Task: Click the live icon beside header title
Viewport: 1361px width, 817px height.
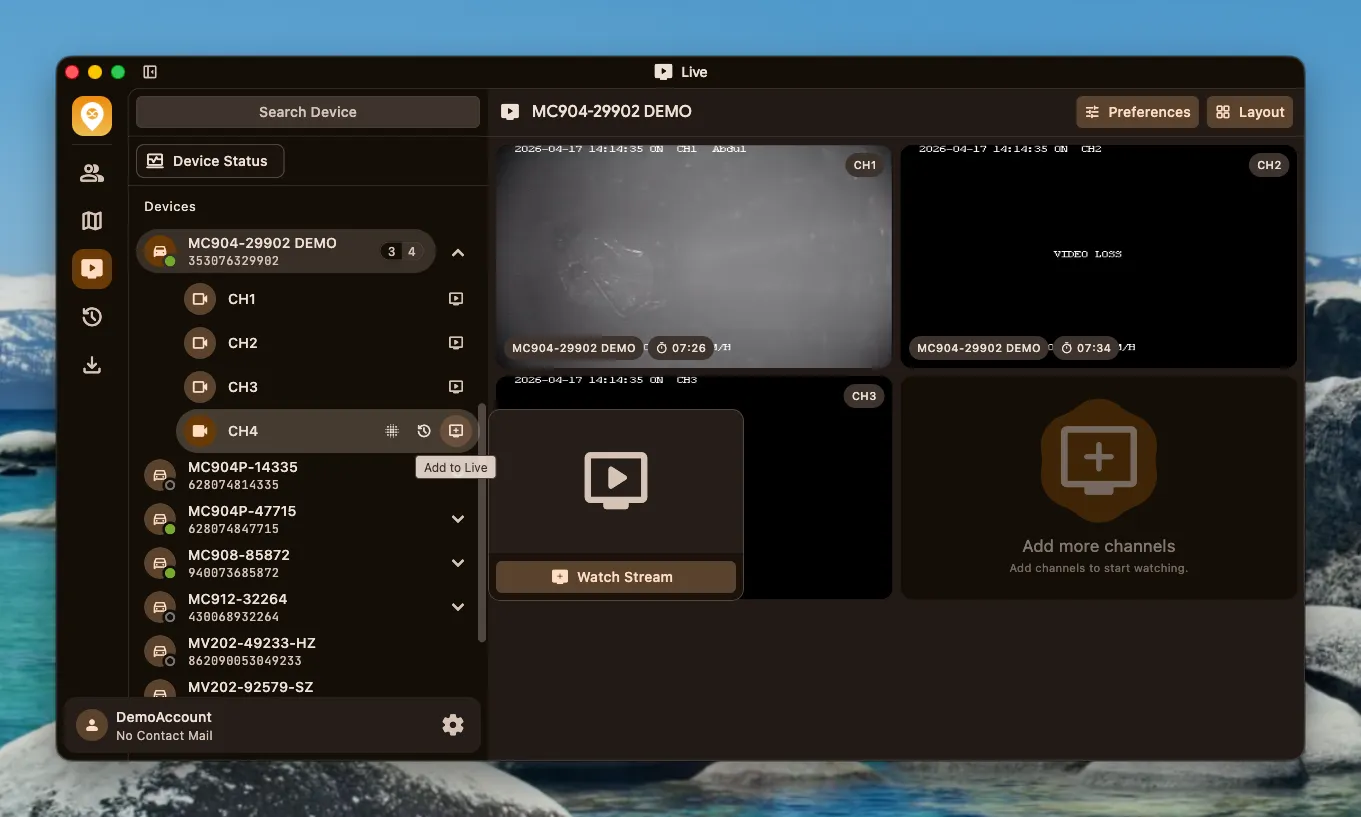Action: click(x=510, y=112)
